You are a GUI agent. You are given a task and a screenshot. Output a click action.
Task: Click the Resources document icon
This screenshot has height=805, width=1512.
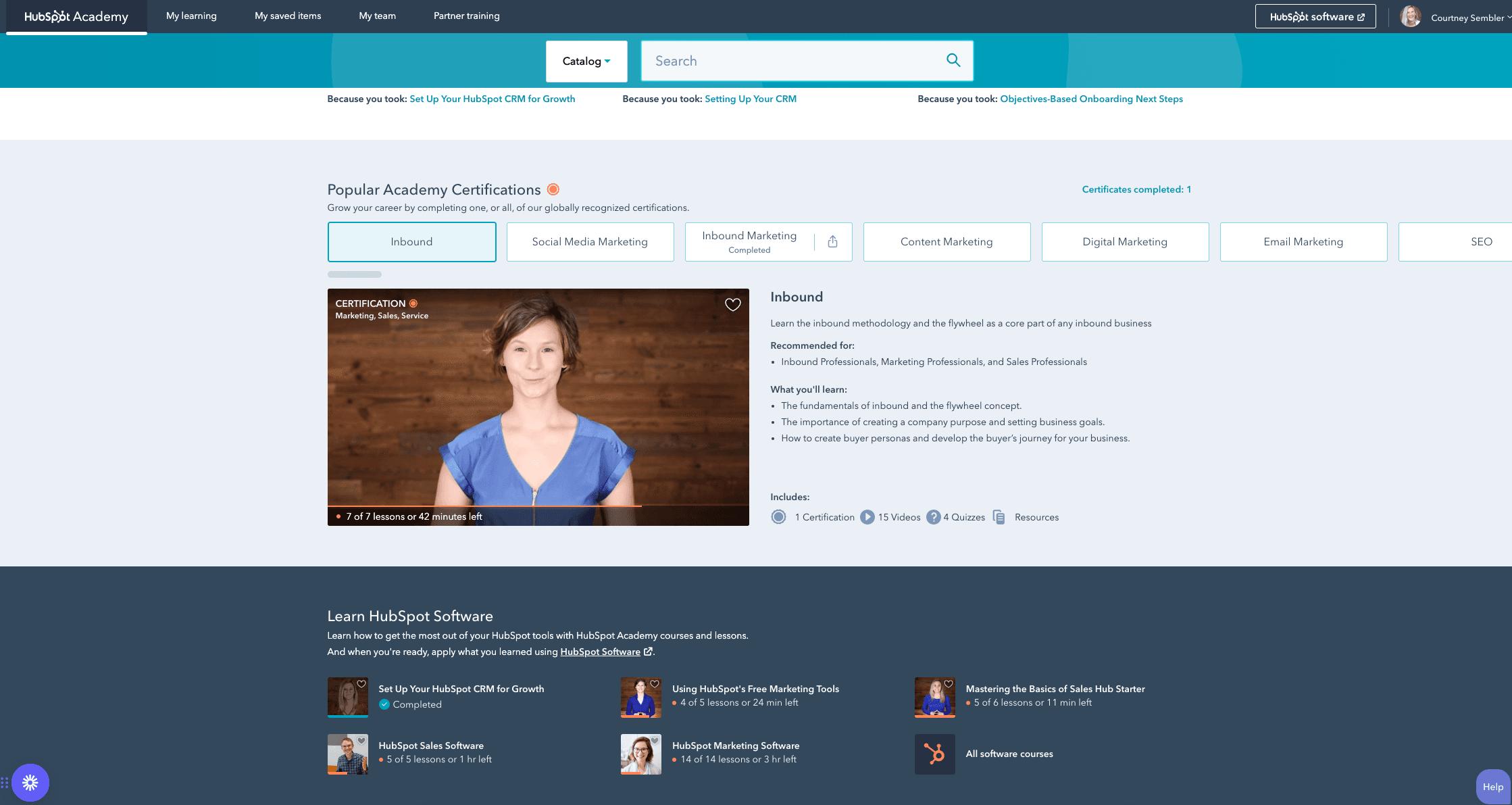click(999, 517)
